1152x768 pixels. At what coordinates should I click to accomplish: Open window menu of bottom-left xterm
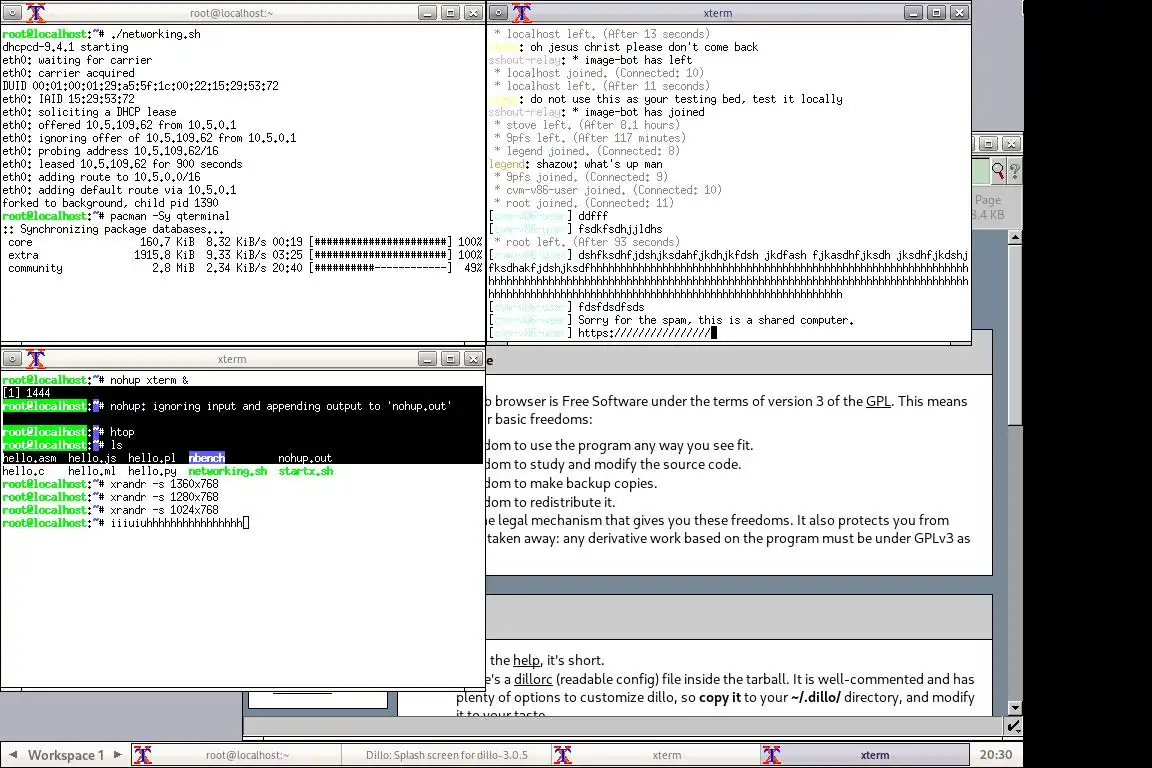click(x=12, y=359)
